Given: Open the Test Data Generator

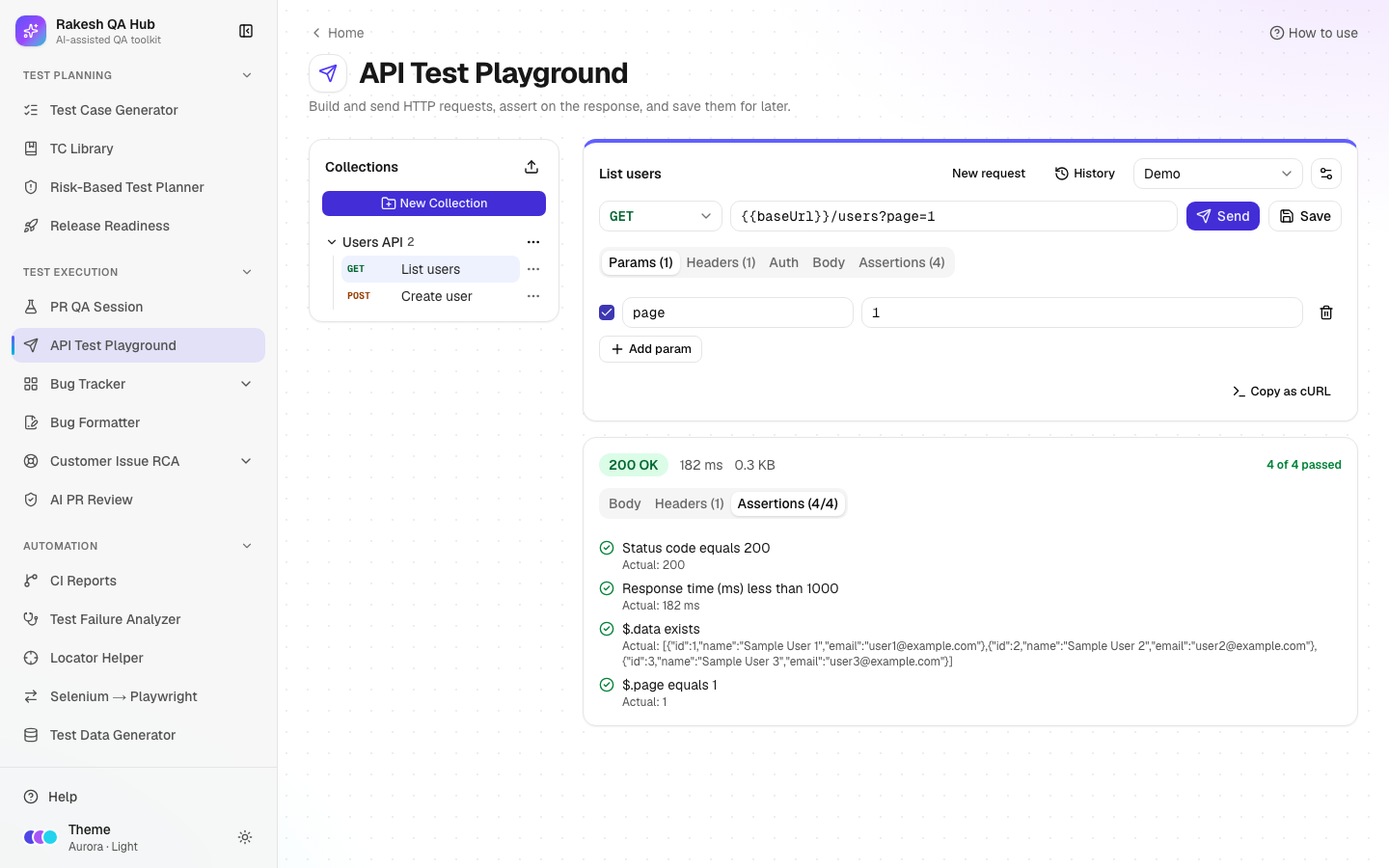Looking at the screenshot, I should (138, 735).
